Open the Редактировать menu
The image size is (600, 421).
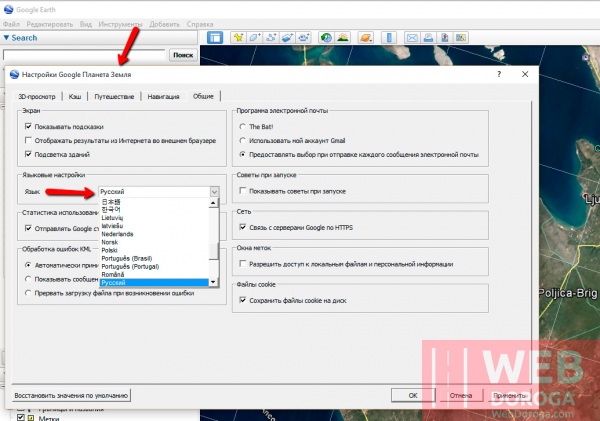coord(49,24)
